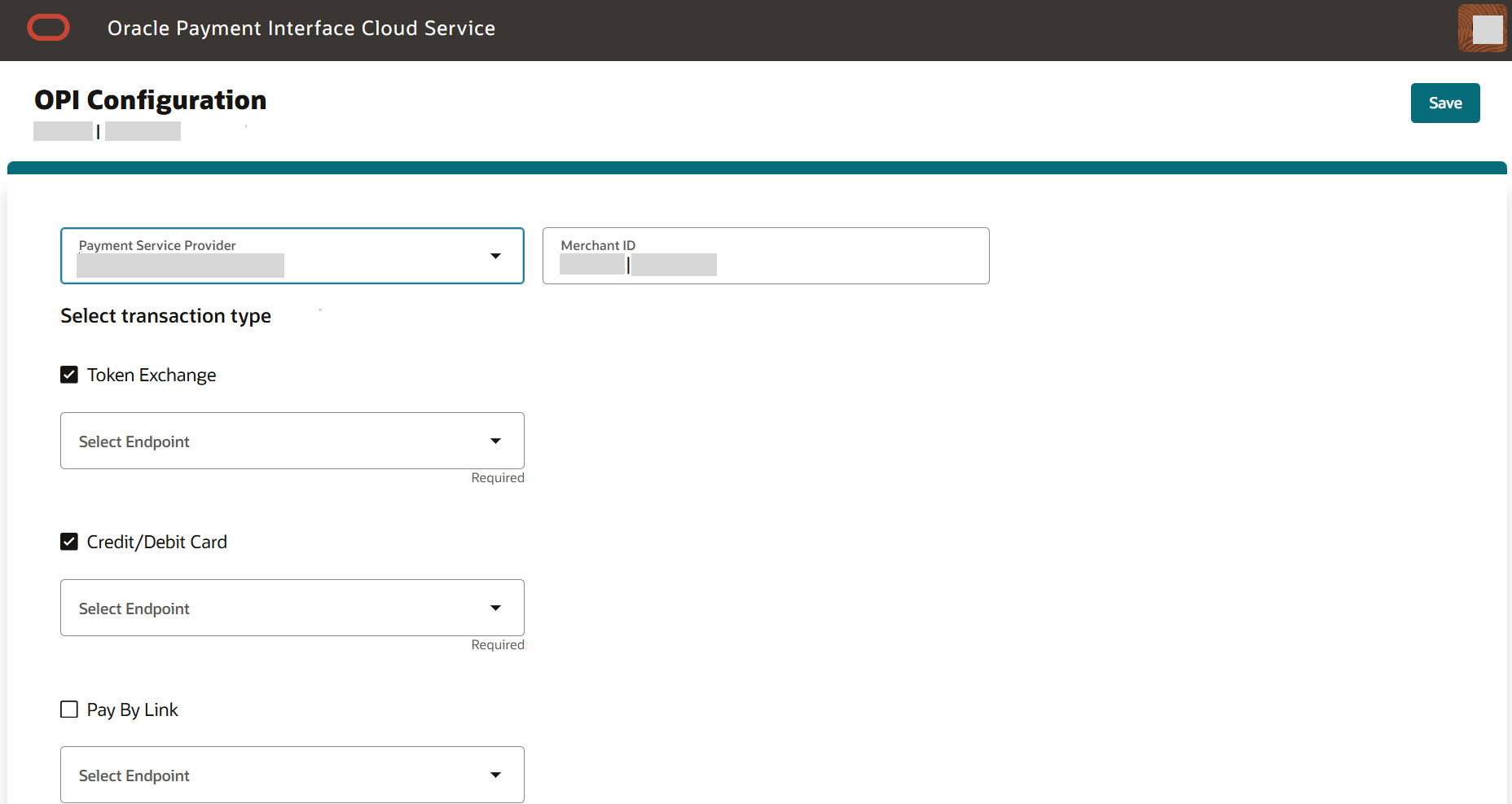The width and height of the screenshot is (1512, 804).
Task: Click the OPI Configuration heading
Action: tap(151, 100)
